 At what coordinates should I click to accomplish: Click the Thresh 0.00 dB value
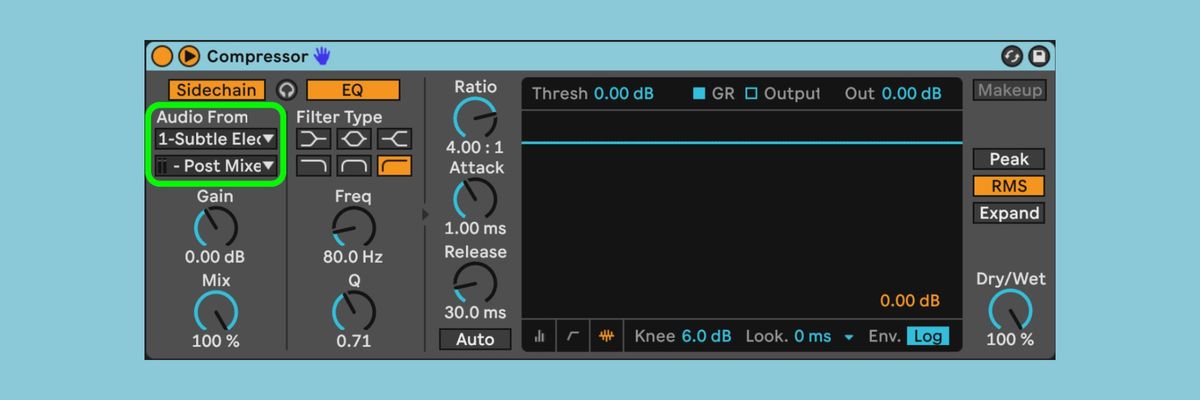coord(623,93)
